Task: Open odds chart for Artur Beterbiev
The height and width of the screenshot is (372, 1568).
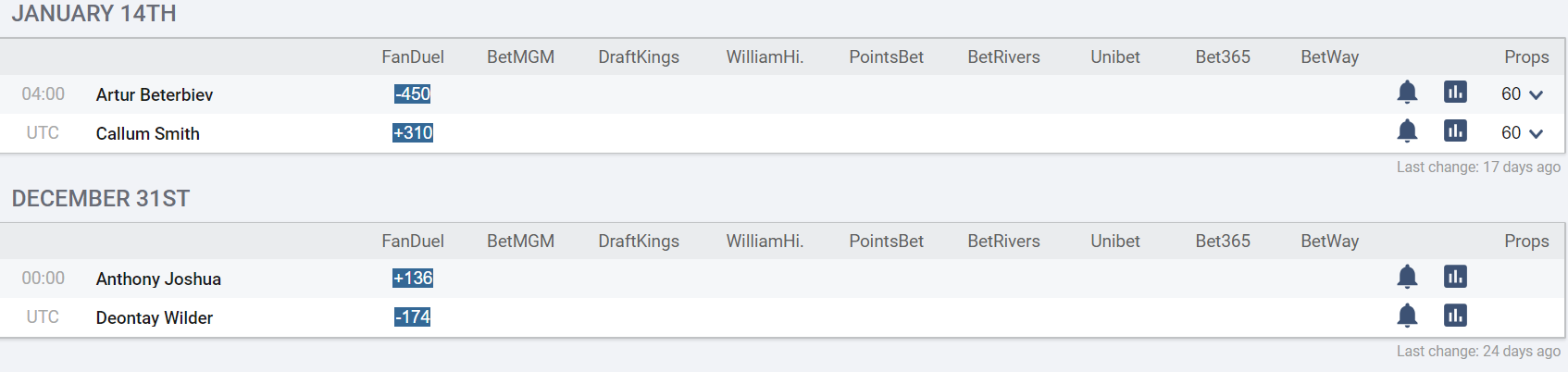Action: pyautogui.click(x=1455, y=93)
